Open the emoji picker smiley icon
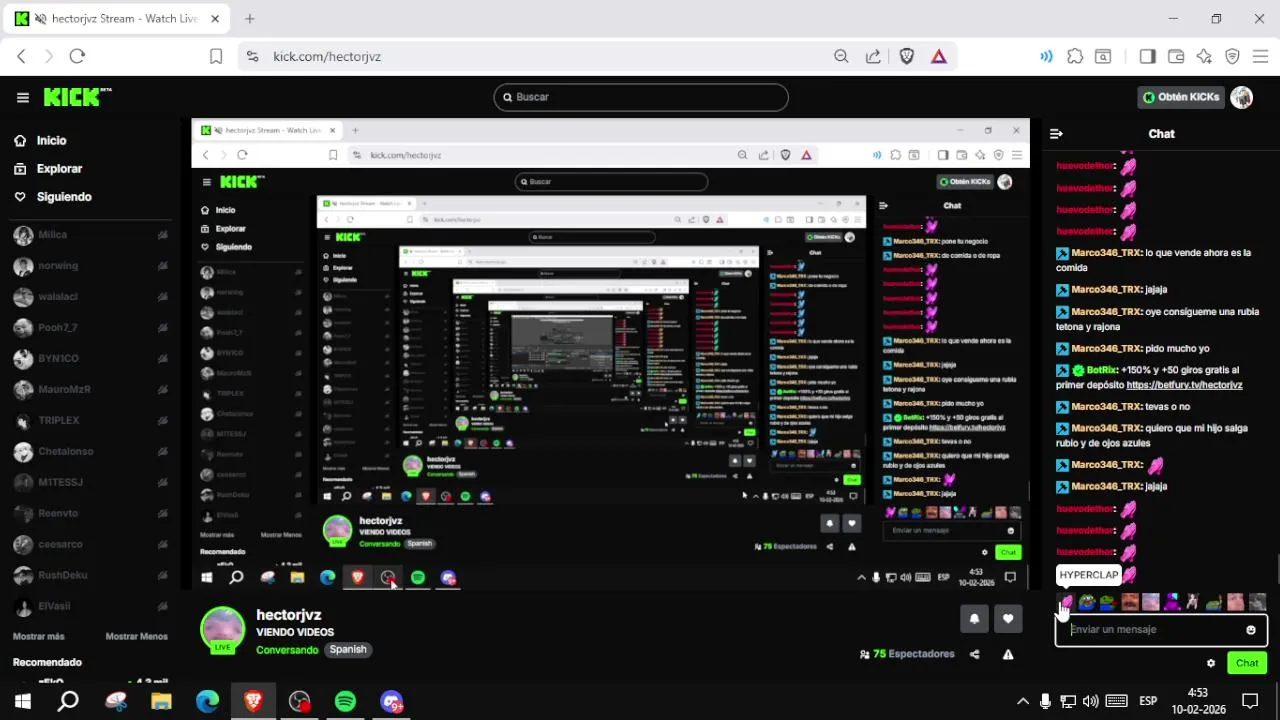 point(1251,630)
